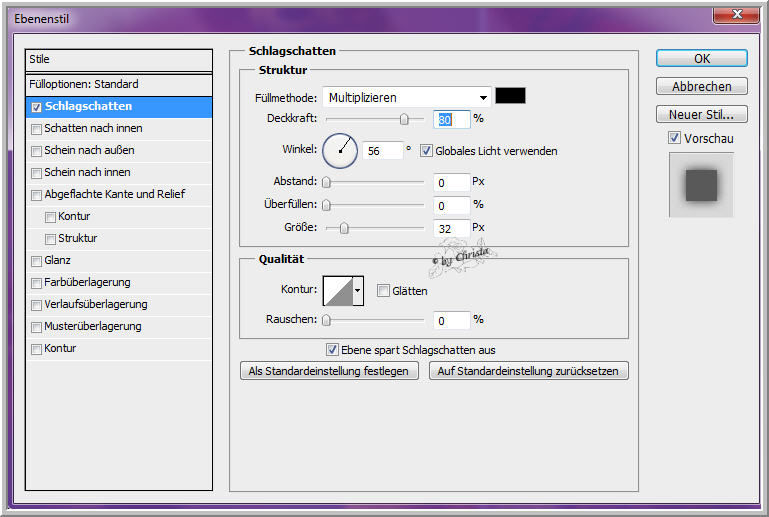Enable Abgeflachte Kante und Relief checkbox
Viewport: 769px width, 517px height.
36,195
